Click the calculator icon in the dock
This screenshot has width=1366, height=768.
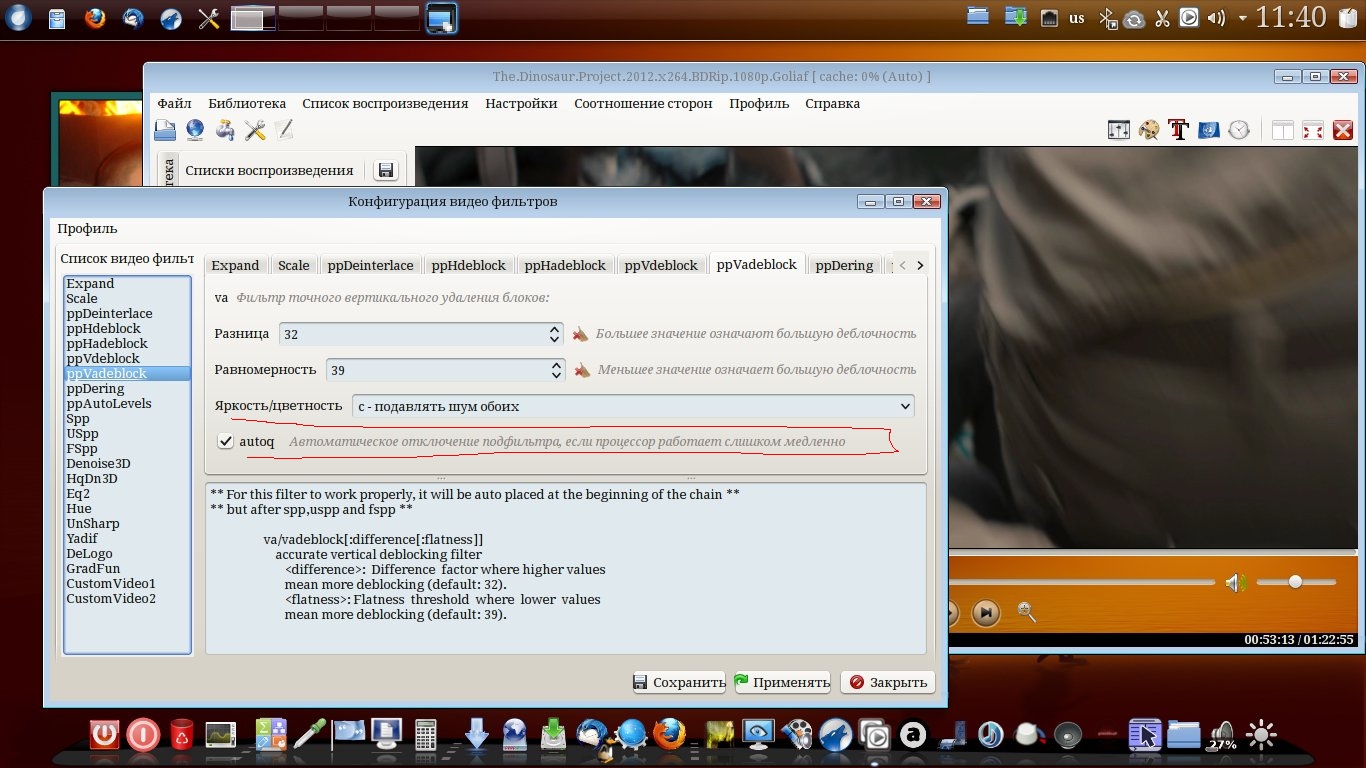[426, 735]
